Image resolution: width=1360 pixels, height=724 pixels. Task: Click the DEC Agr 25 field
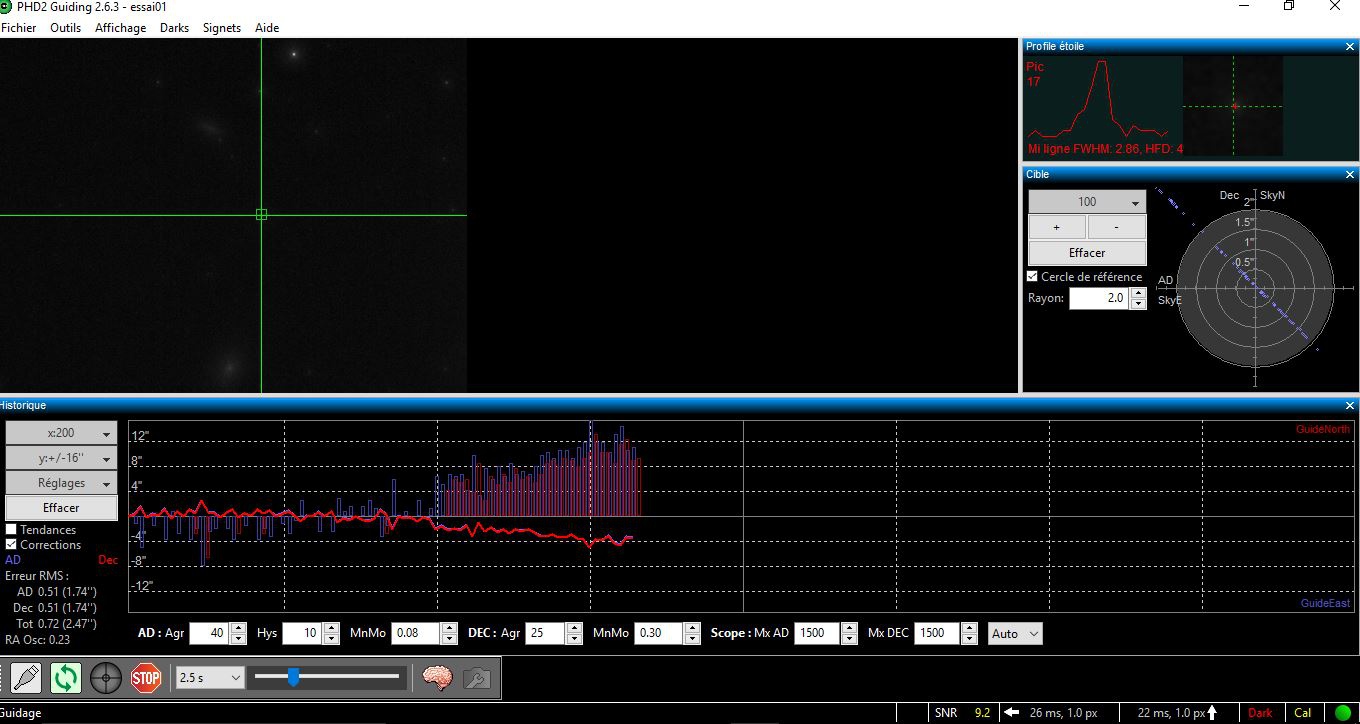545,634
